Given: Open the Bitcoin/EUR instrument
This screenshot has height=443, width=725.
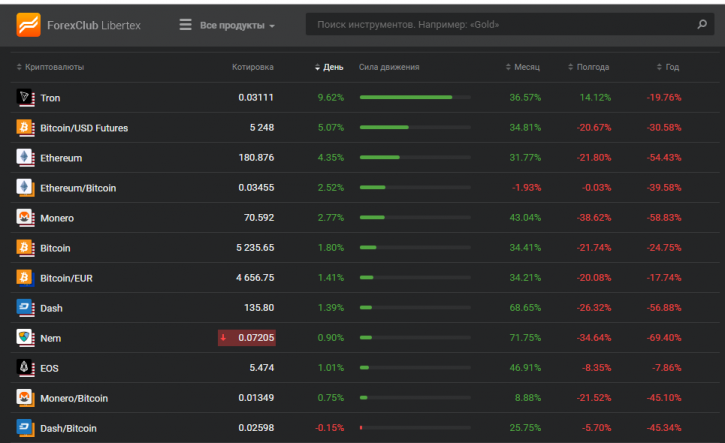Looking at the screenshot, I should pyautogui.click(x=66, y=278).
